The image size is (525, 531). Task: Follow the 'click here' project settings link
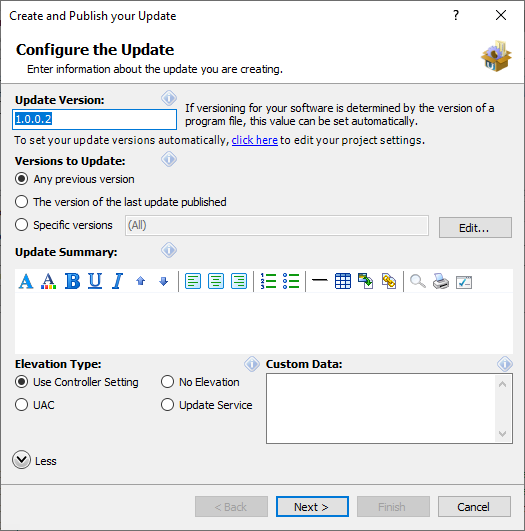coord(255,140)
